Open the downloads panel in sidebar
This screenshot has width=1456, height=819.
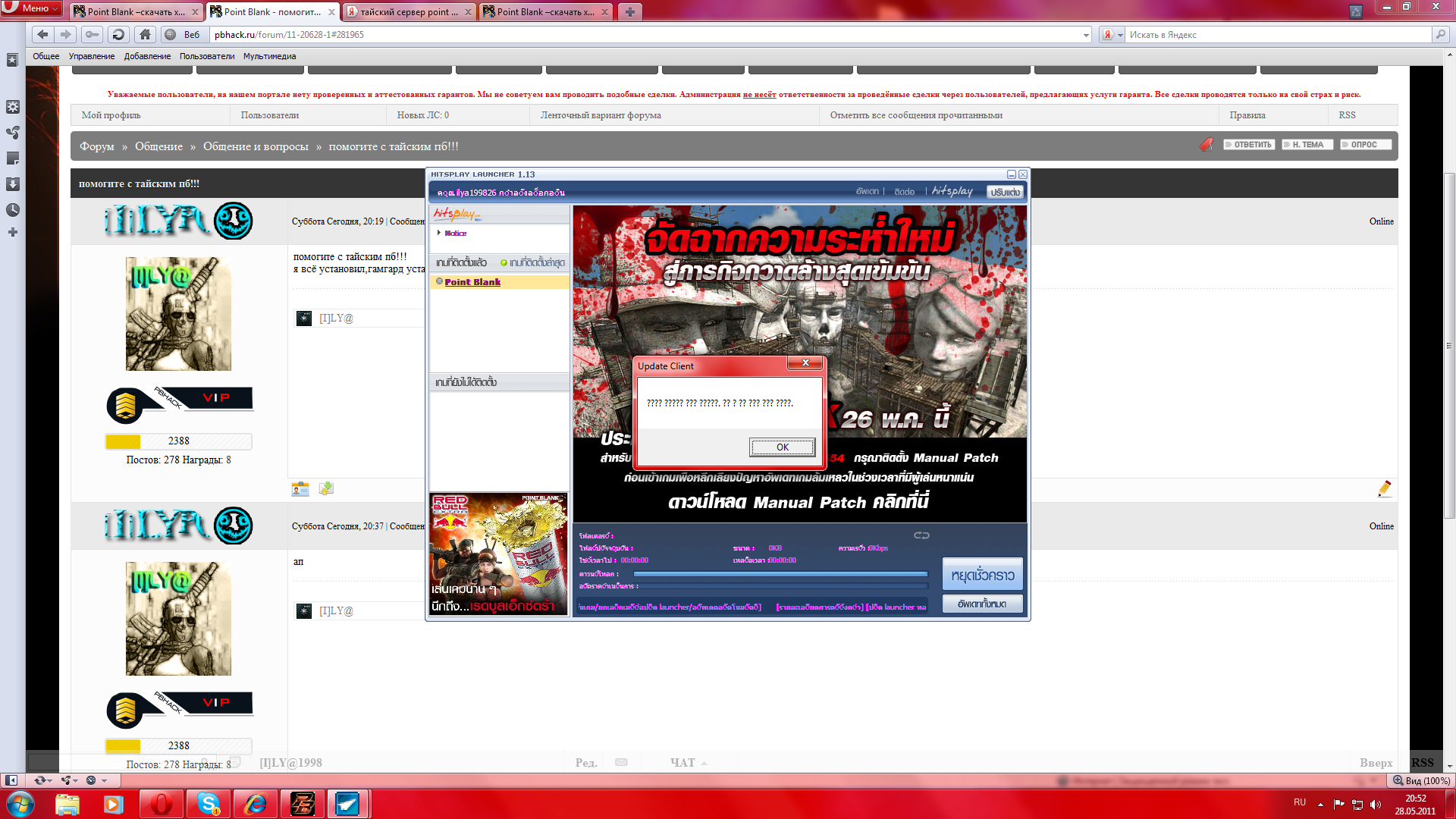tap(13, 184)
